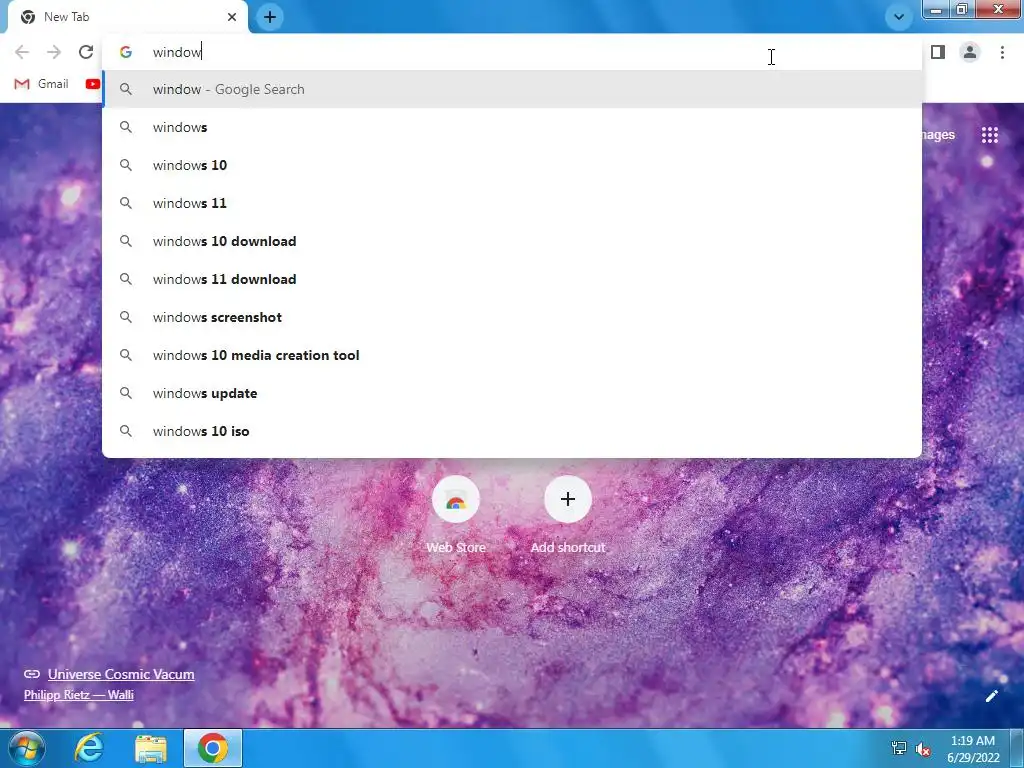Viewport: 1024px width, 768px height.
Task: Open the Google apps grid icon
Action: [x=989, y=135]
